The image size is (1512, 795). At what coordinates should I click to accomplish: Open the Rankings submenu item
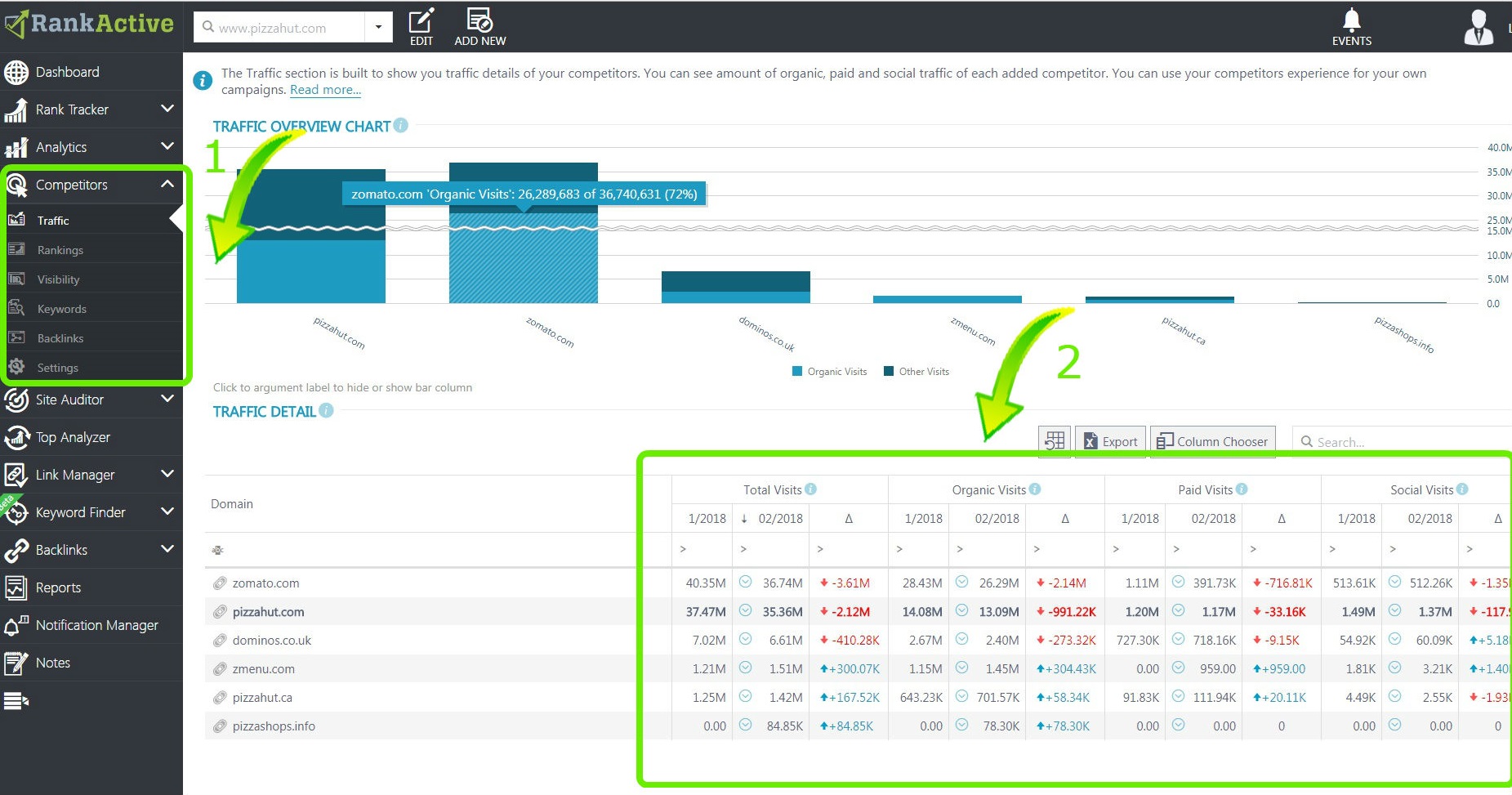60,250
